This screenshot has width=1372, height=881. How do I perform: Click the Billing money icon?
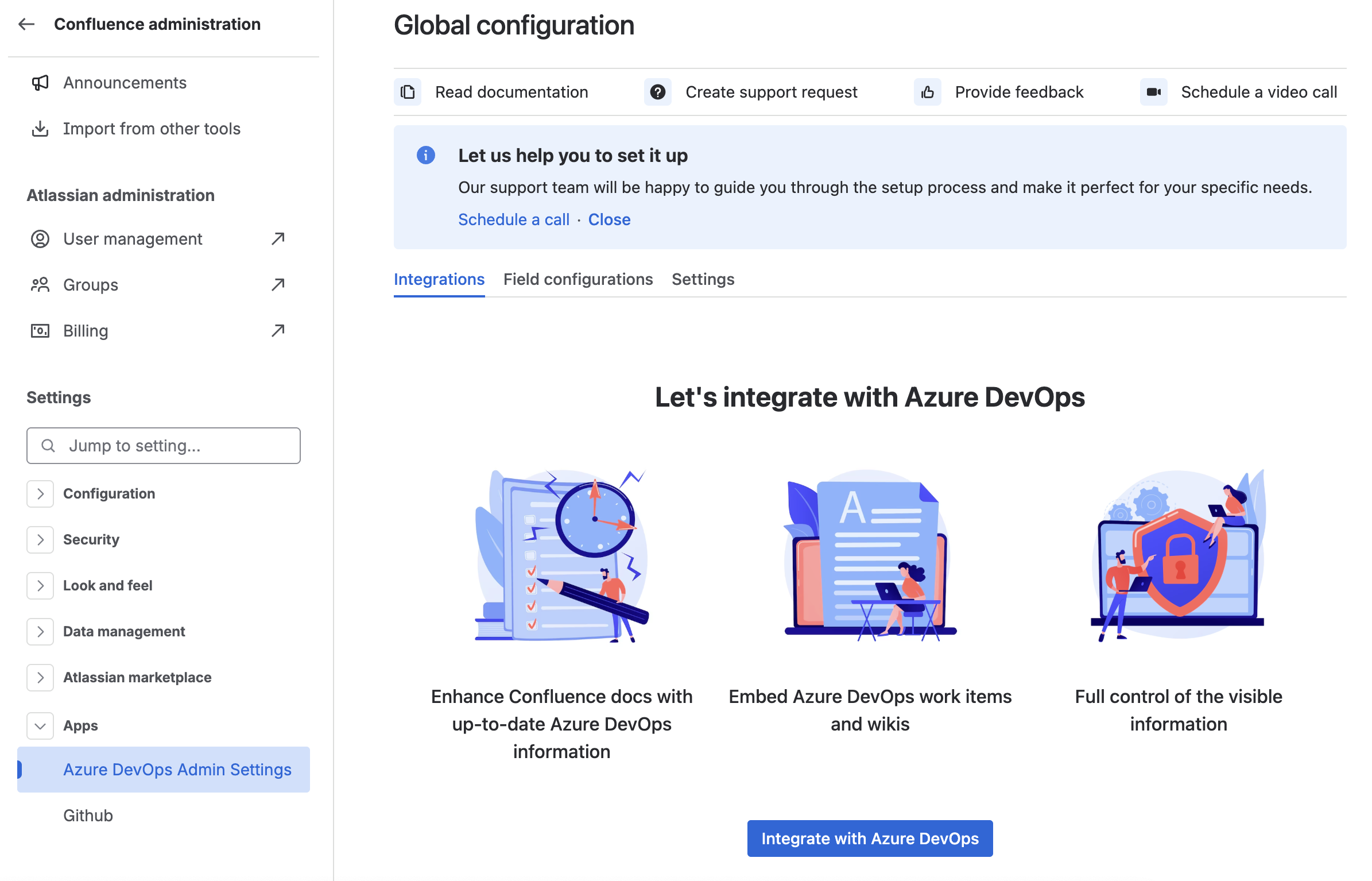tap(40, 331)
